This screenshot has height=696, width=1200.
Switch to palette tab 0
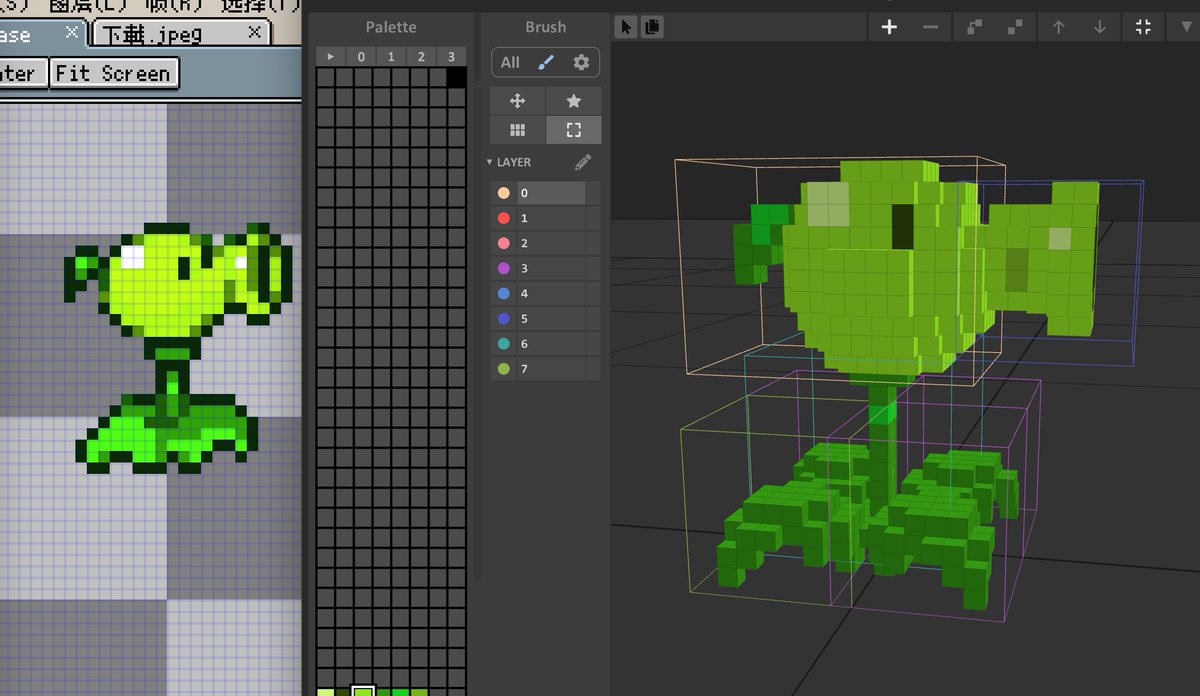click(x=361, y=57)
